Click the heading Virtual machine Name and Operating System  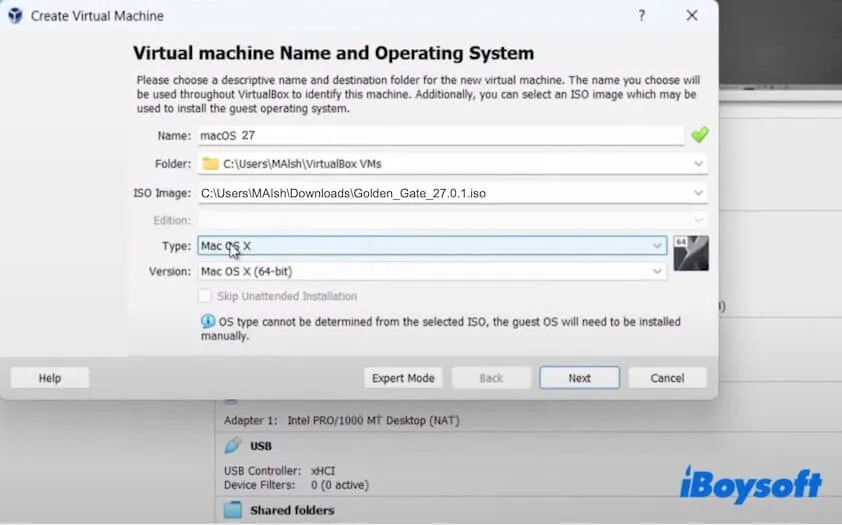point(333,53)
